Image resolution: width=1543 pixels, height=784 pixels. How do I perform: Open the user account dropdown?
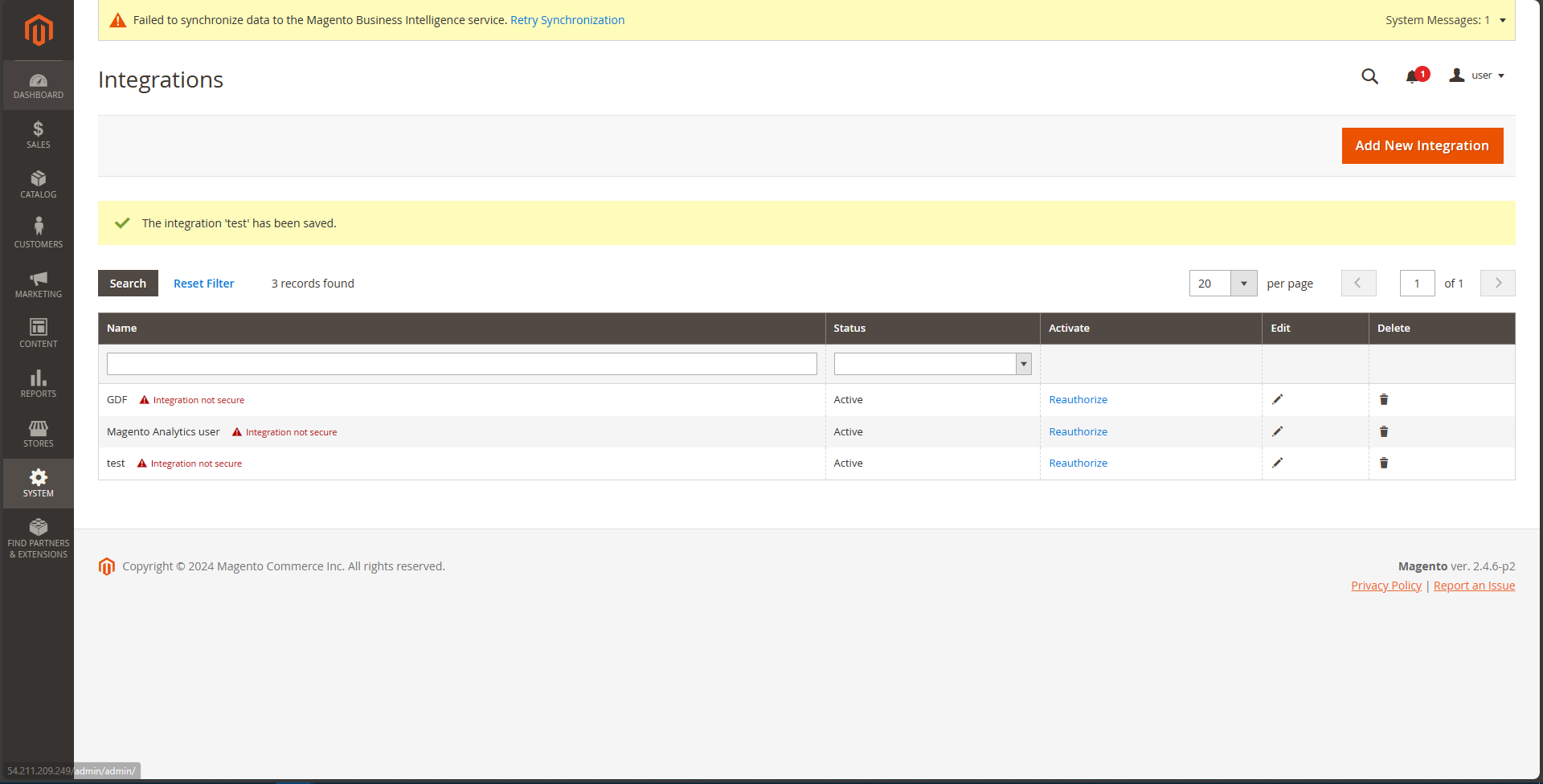tap(1477, 76)
